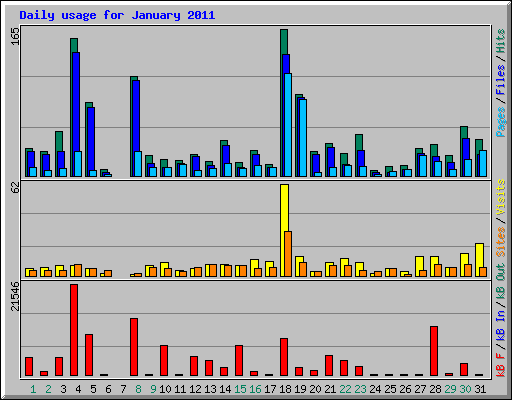Click the 'Files' legend label

501,80
